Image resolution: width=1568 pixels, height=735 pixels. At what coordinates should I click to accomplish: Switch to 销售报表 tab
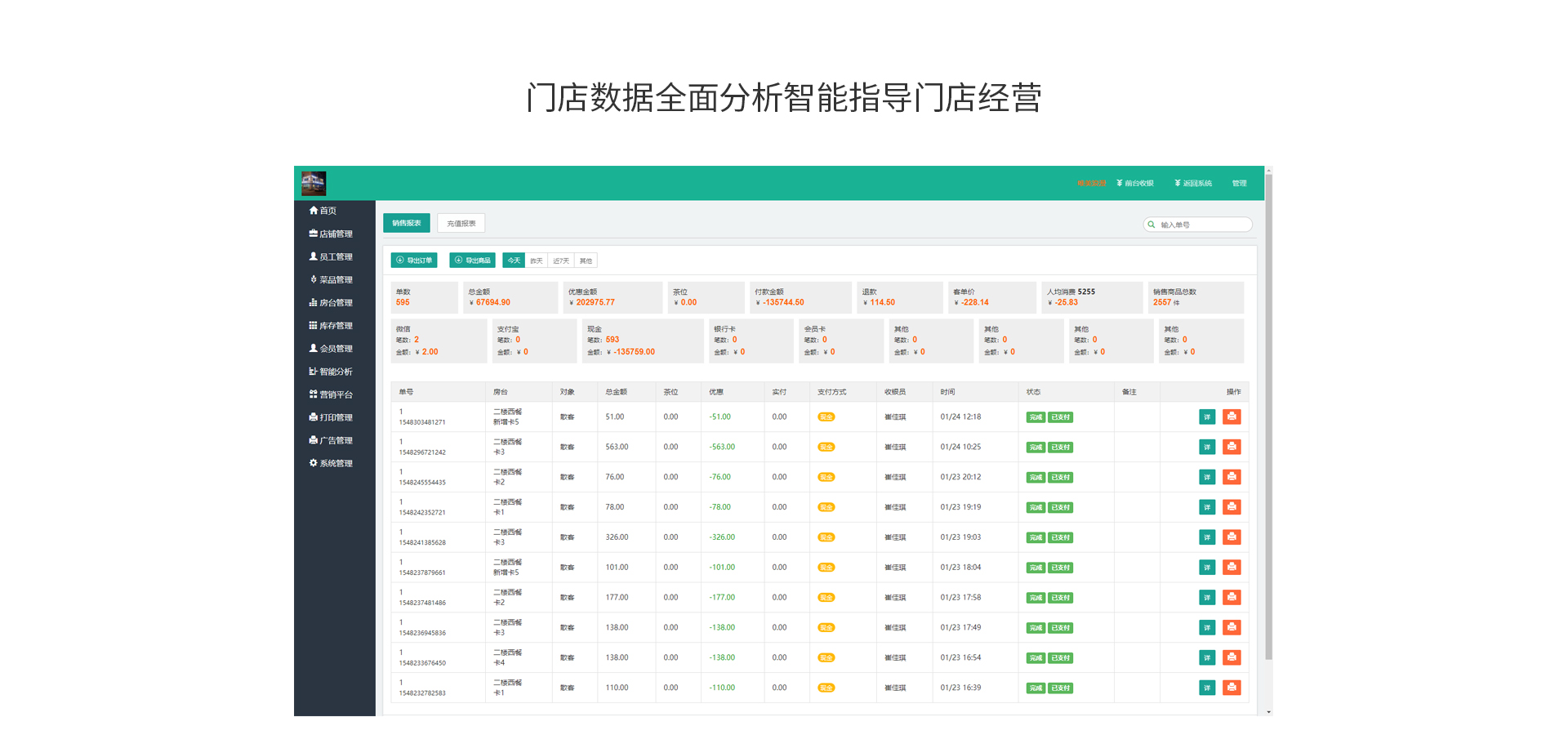tap(407, 223)
